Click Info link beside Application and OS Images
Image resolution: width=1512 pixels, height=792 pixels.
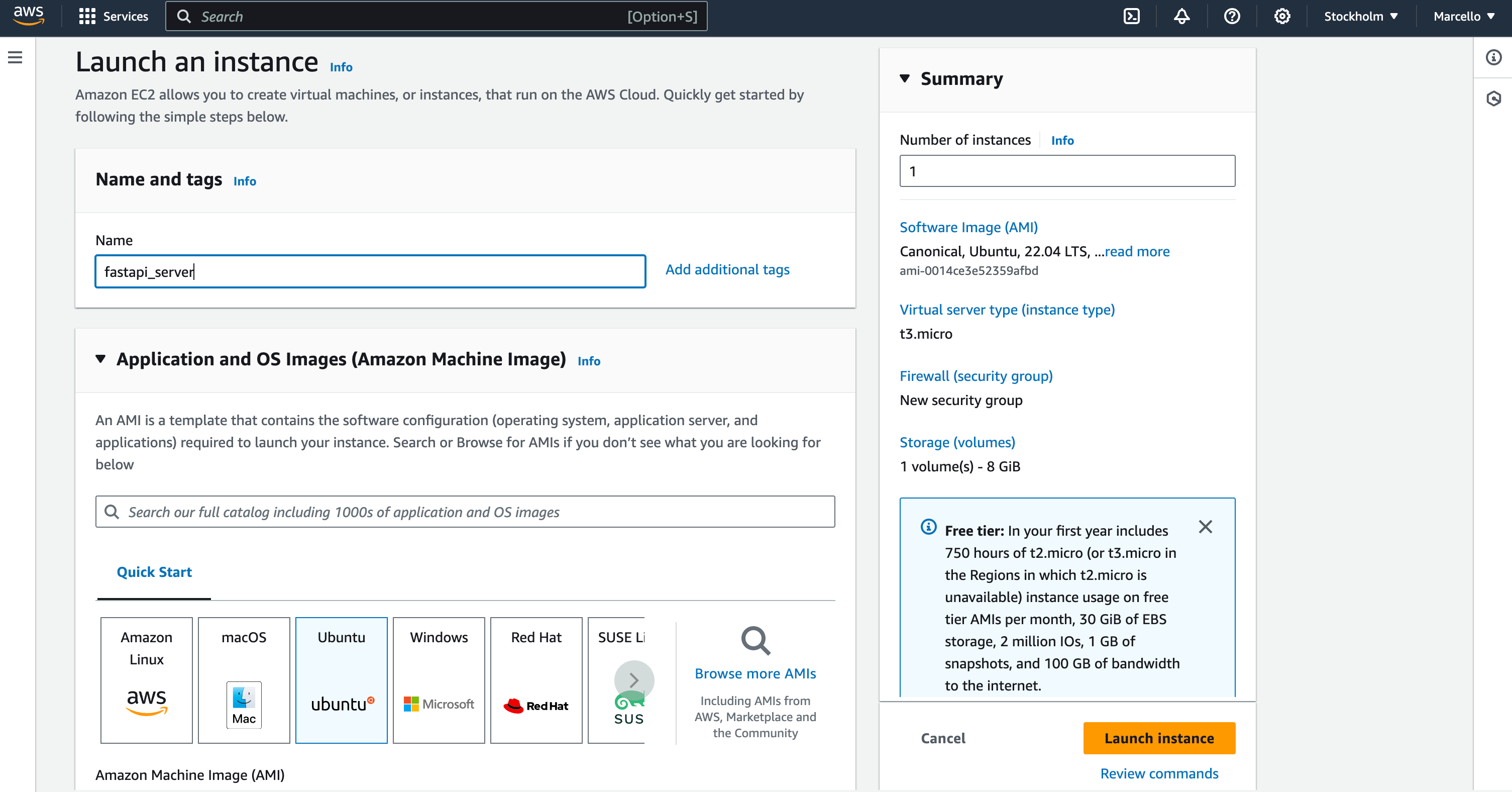[589, 361]
